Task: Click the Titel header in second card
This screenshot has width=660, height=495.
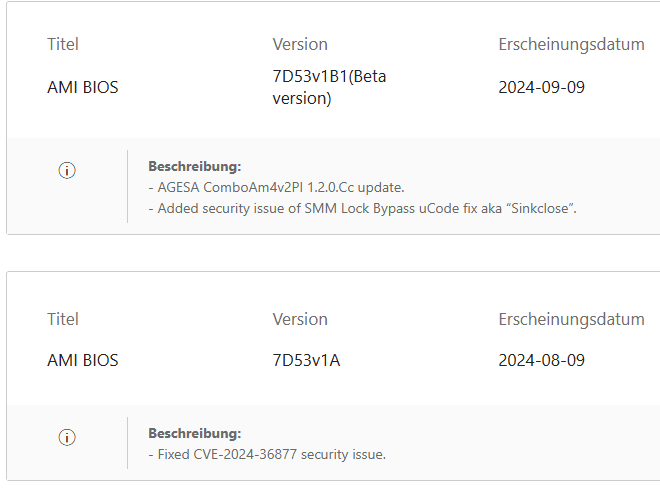Action: pos(63,319)
